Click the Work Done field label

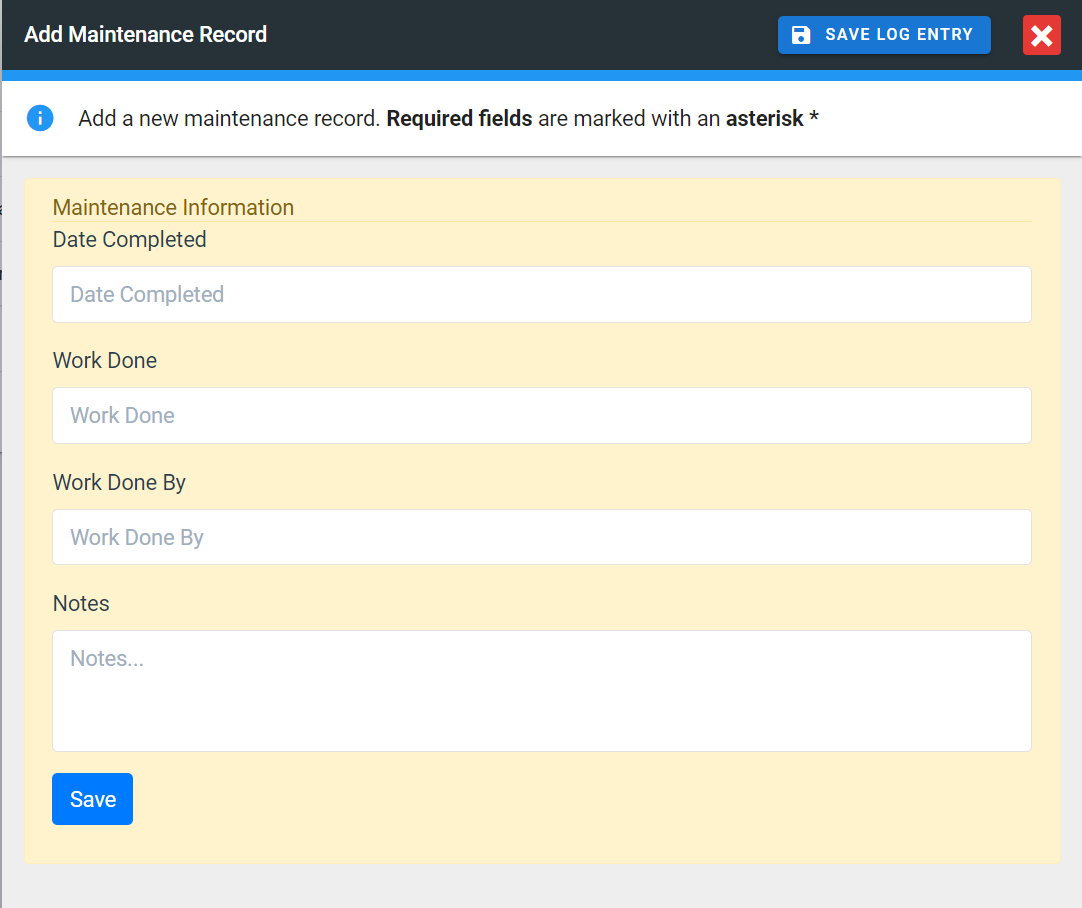point(105,361)
